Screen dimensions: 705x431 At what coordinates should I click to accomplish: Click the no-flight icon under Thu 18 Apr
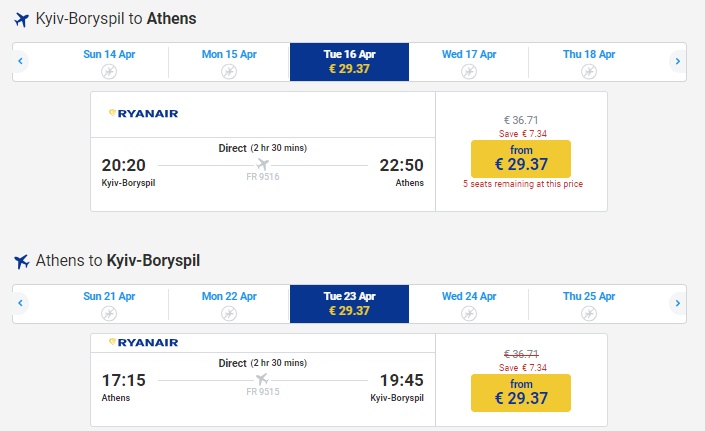coord(589,71)
